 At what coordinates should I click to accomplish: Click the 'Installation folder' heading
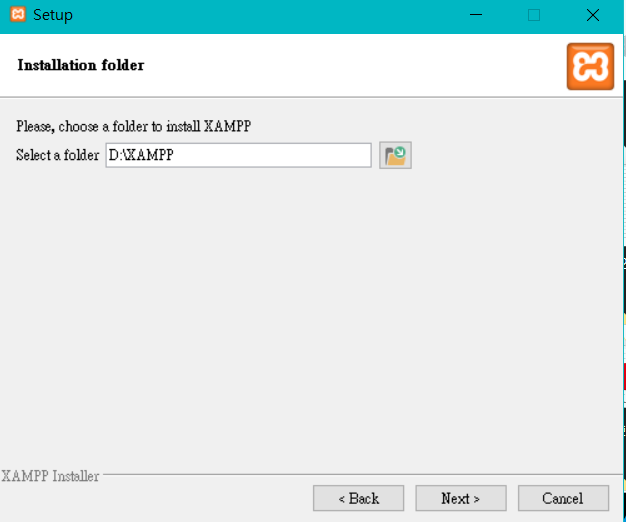[x=81, y=65]
